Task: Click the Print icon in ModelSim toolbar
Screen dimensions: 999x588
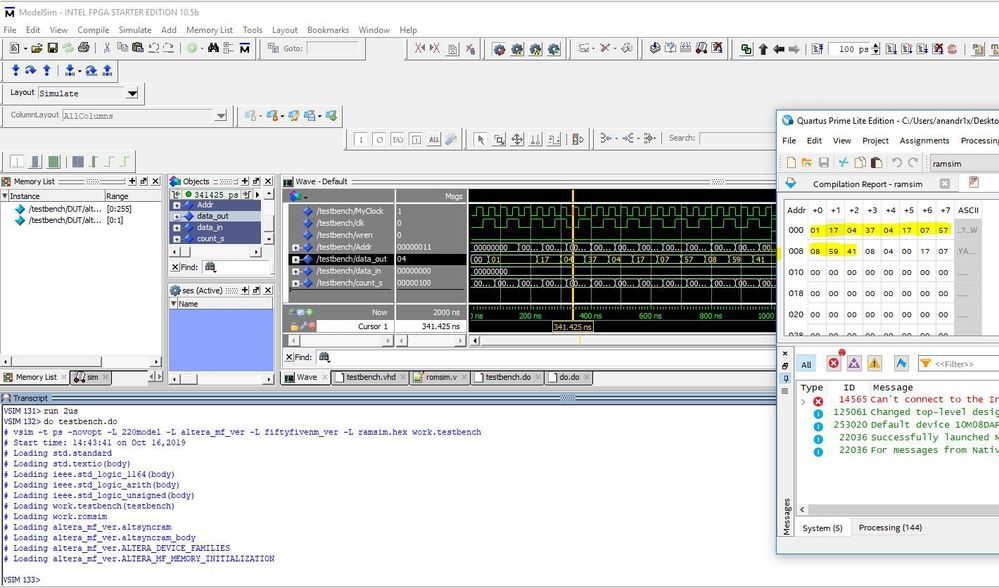Action: click(x=83, y=48)
